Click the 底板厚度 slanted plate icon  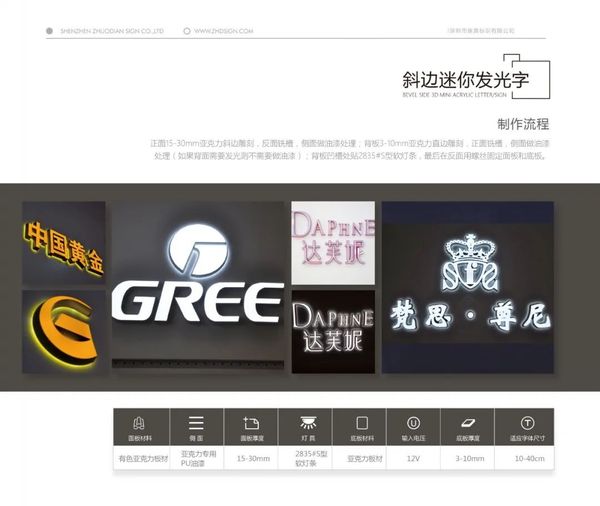click(x=468, y=423)
